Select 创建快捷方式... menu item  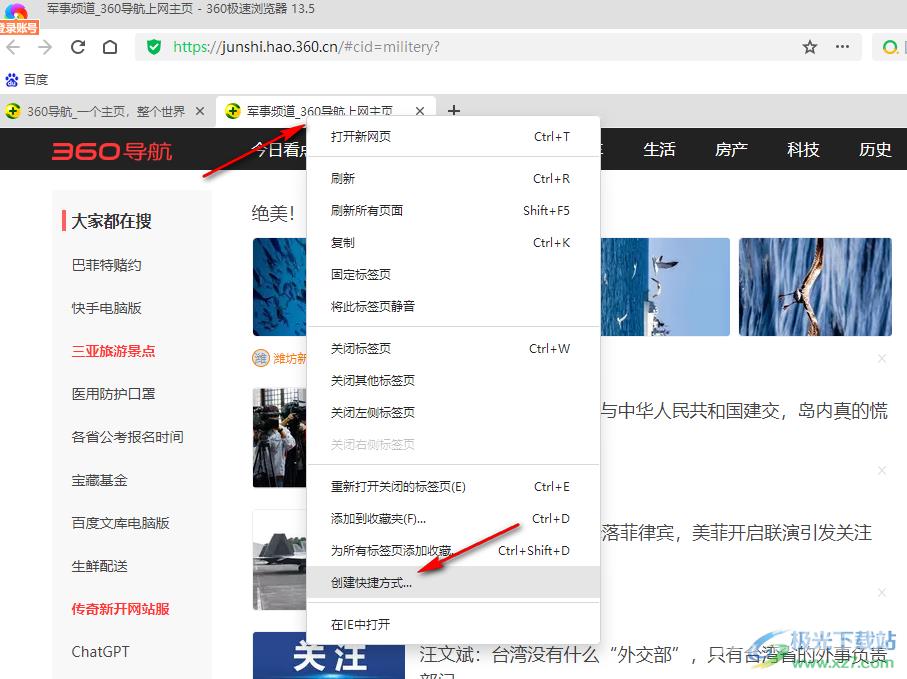pos(454,582)
